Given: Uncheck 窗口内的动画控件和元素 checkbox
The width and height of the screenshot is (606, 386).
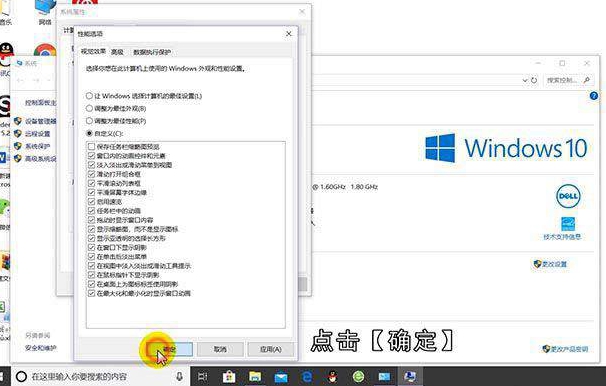Looking at the screenshot, I should coord(92,156).
